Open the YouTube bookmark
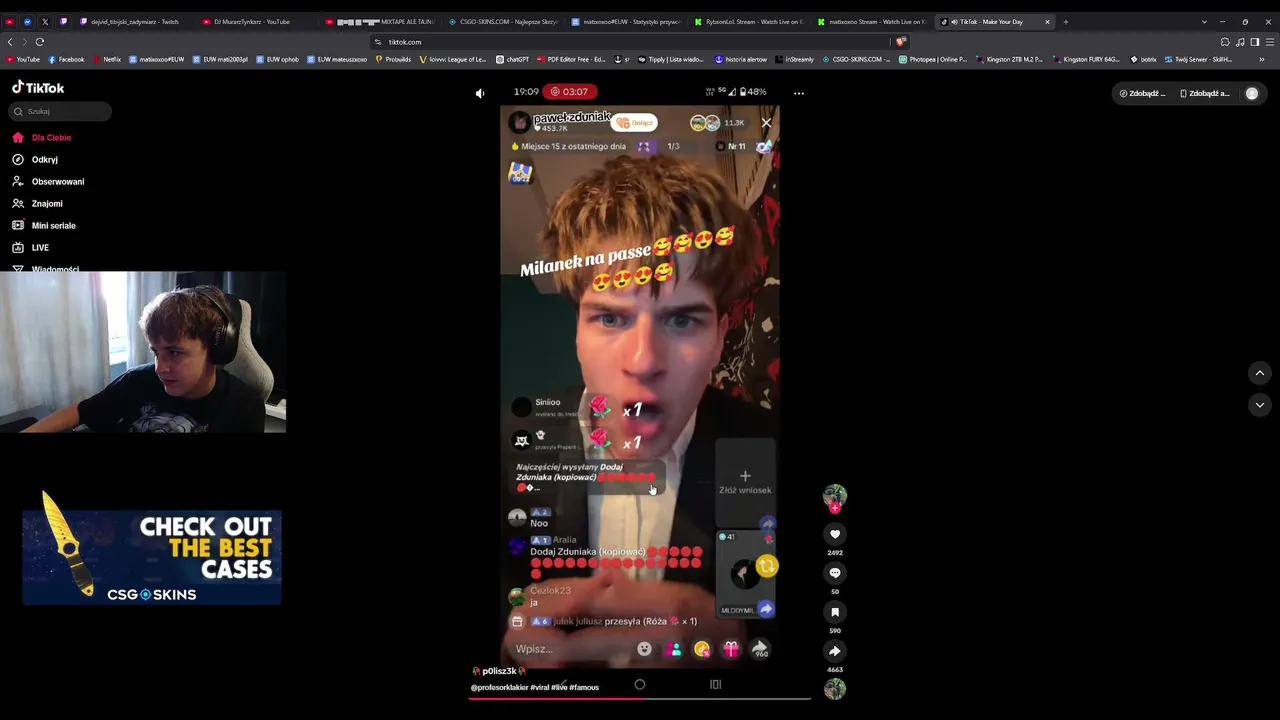 pos(23,60)
